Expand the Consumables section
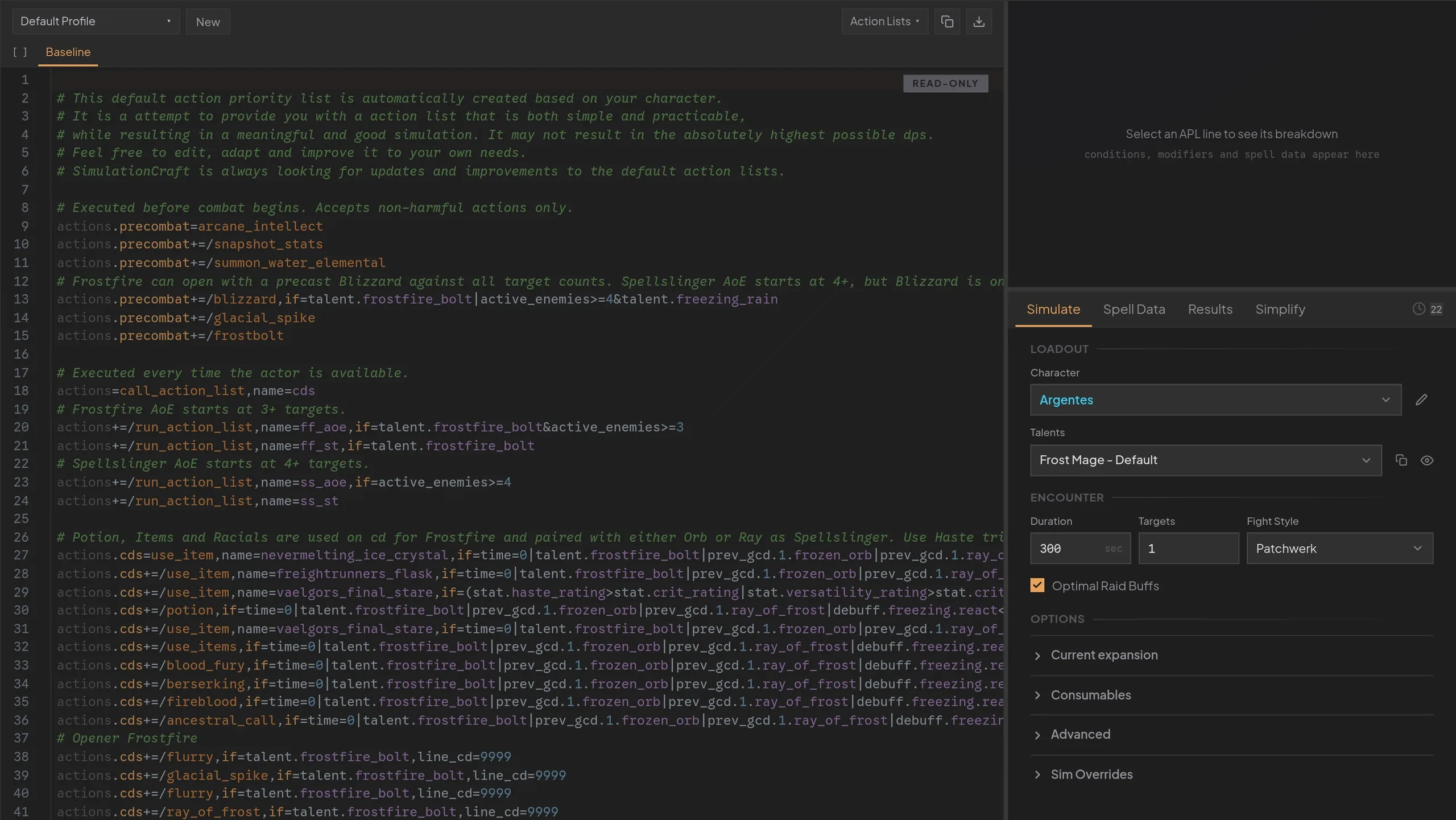This screenshot has width=1456, height=820. click(x=1231, y=695)
